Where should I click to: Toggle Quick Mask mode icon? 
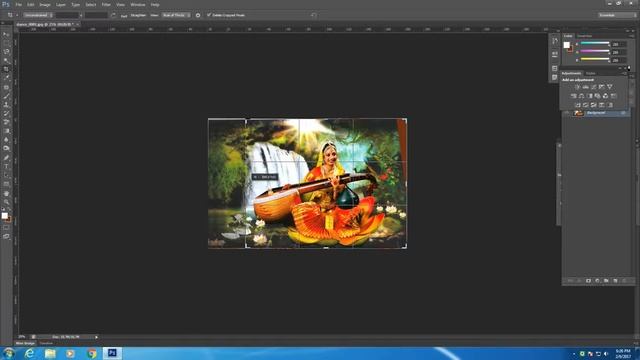pyautogui.click(x=6, y=228)
